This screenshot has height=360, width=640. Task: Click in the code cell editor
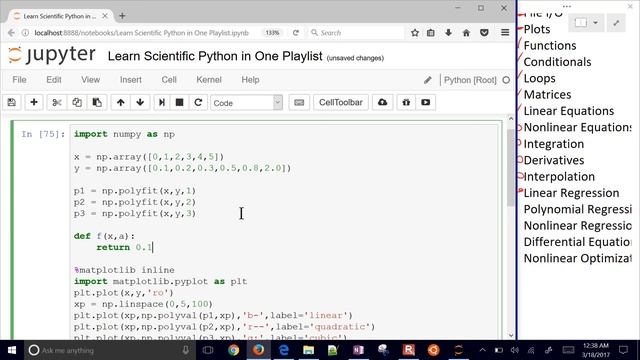pos(284,233)
